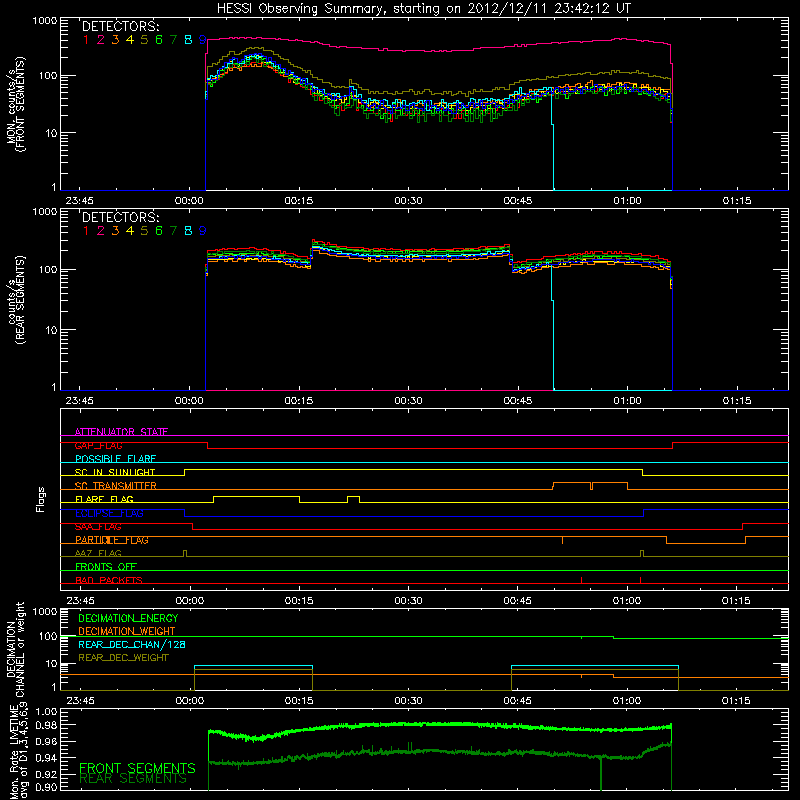Viewport: 800px width, 800px height.
Task: Select detector 1 in the front segments legend
Action: pos(86,40)
